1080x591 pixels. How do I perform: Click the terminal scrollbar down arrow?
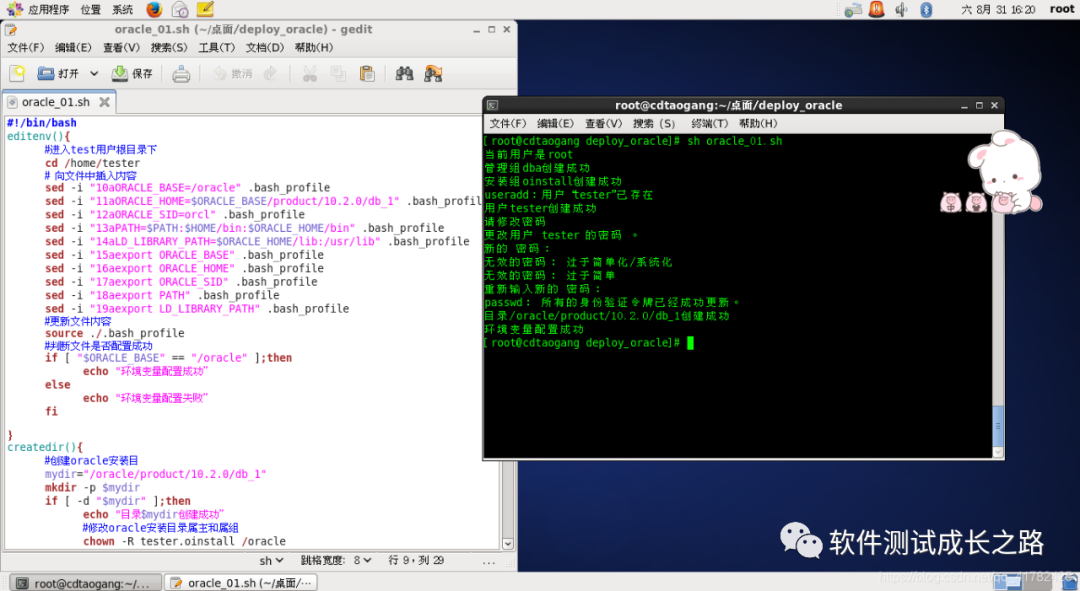tap(998, 453)
